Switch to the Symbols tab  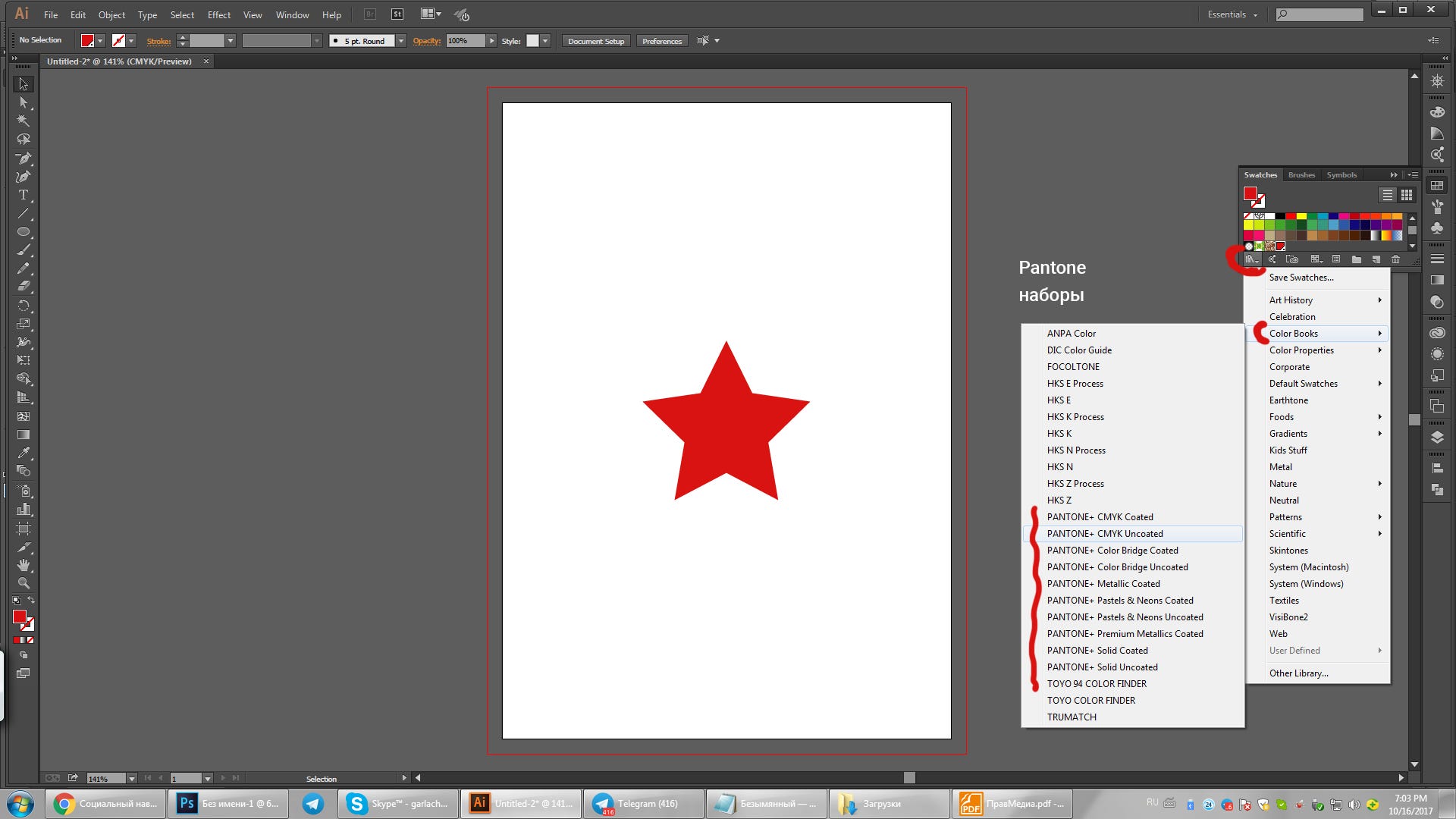(1341, 175)
